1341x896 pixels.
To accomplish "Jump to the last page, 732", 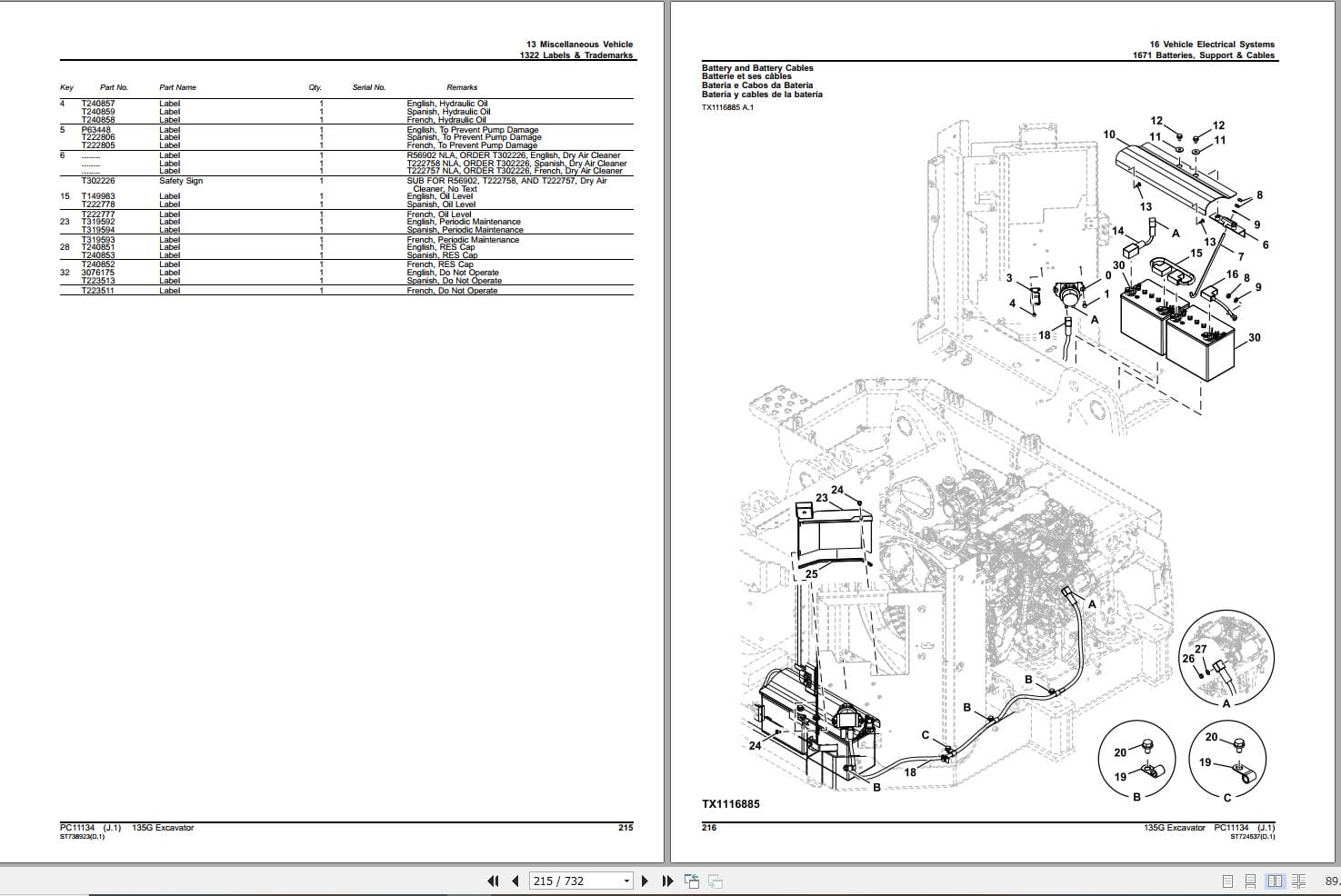I will [666, 881].
